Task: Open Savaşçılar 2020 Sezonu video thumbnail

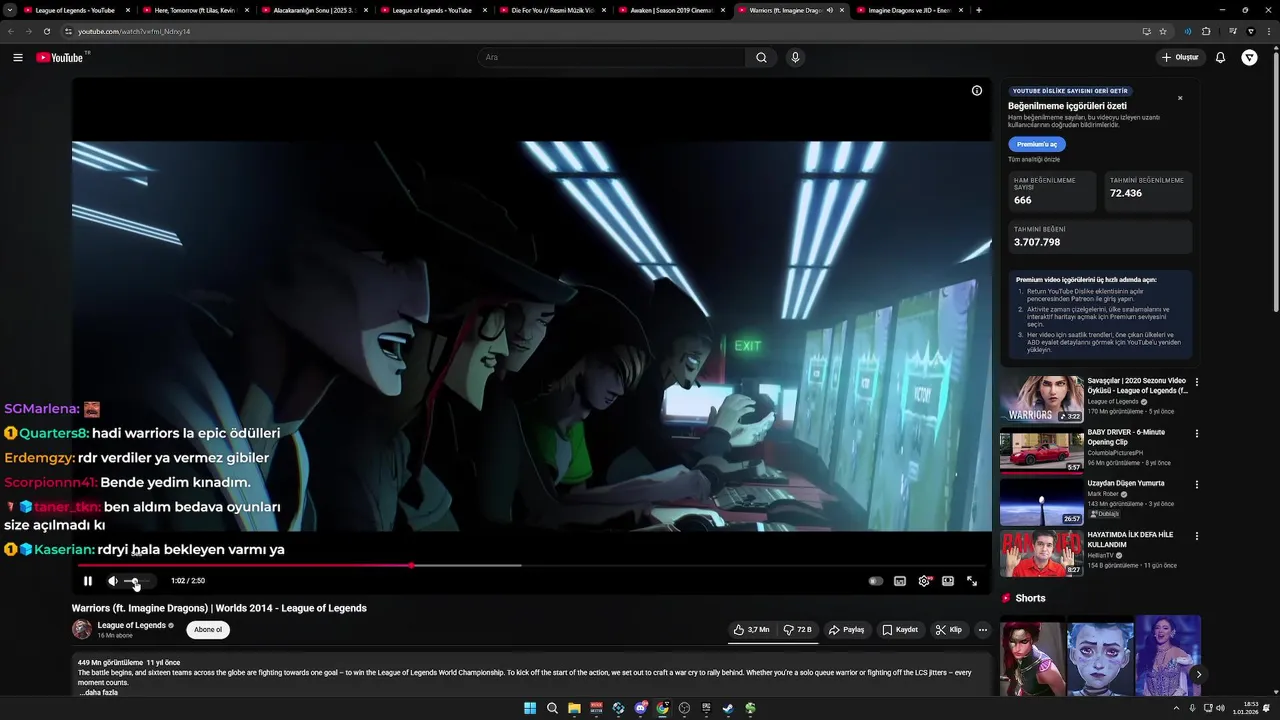Action: pos(1042,399)
